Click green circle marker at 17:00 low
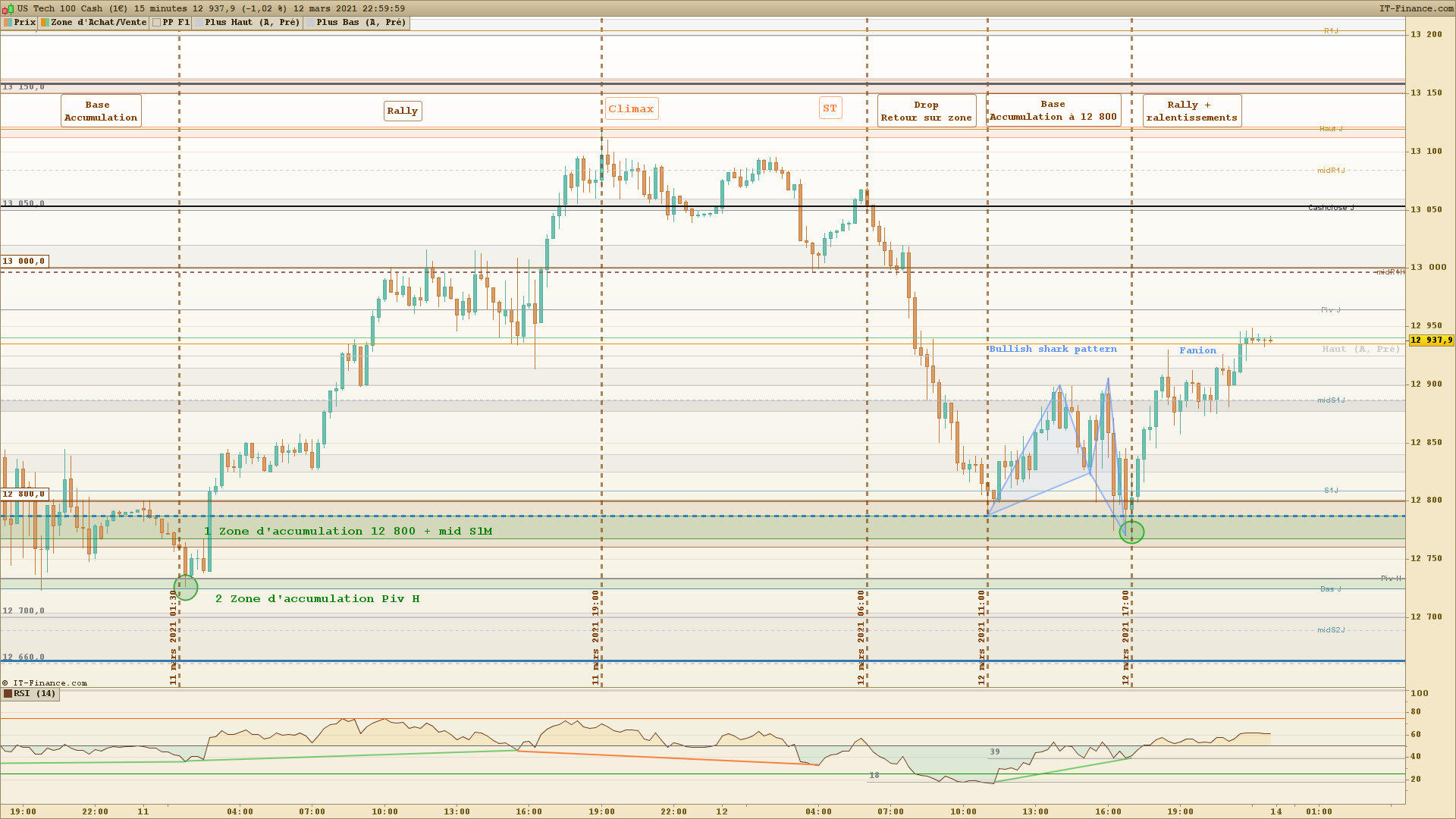 [x=1131, y=532]
